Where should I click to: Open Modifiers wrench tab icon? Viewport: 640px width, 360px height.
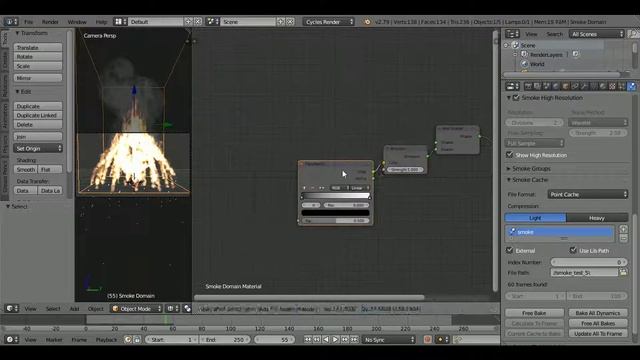tap(584, 86)
